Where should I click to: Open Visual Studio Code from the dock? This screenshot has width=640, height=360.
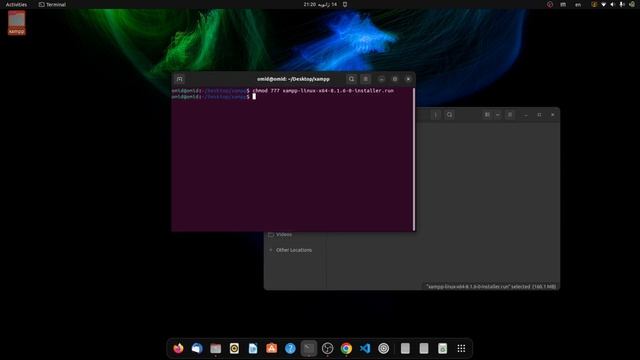pyautogui.click(x=365, y=348)
